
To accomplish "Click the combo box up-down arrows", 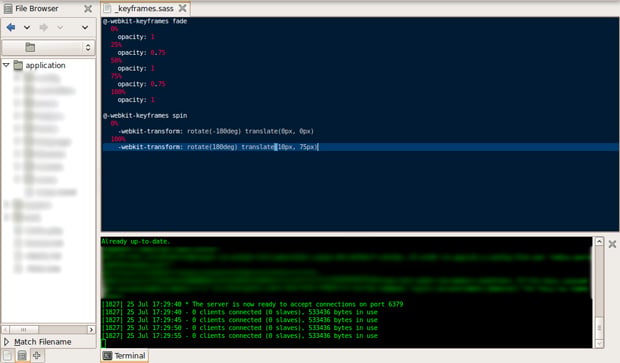I will [88, 48].
